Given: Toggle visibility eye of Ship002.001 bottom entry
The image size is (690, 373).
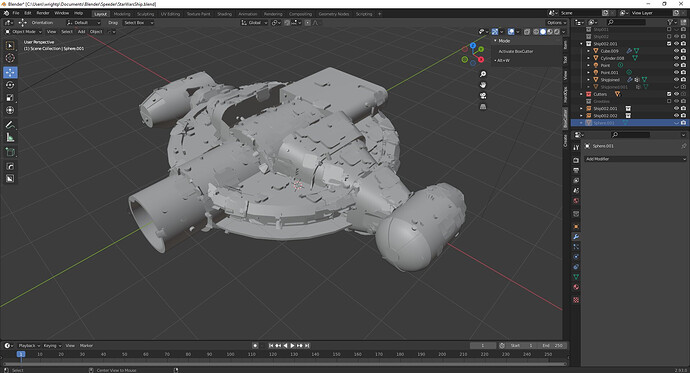Looking at the screenshot, I should point(676,109).
